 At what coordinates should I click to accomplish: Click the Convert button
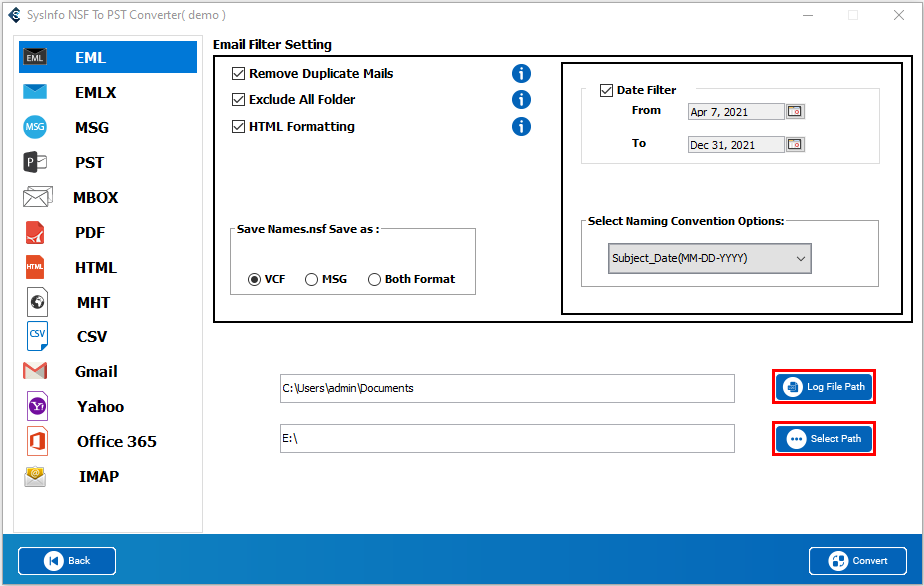click(858, 561)
